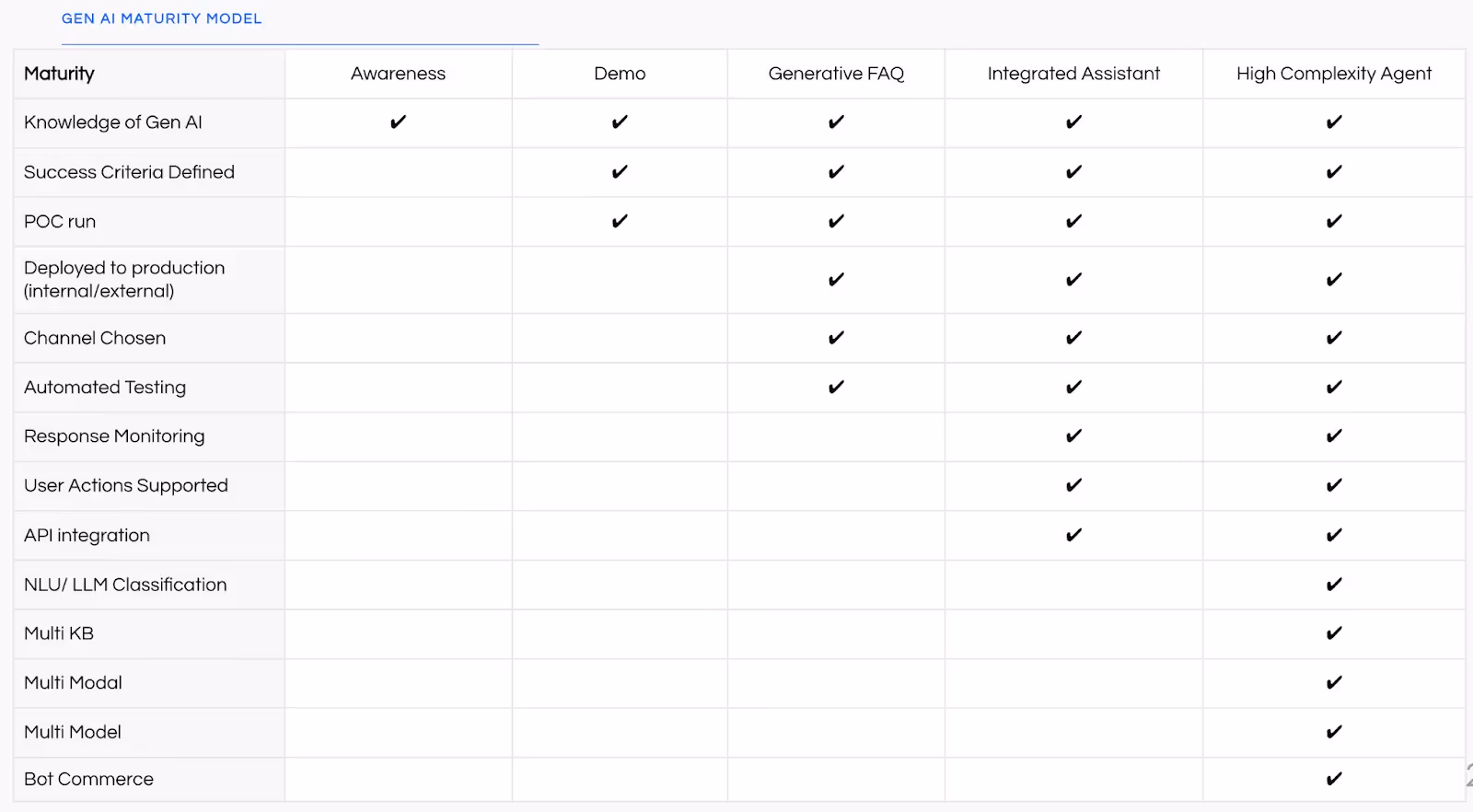Click the Success Criteria Defined row label
The height and width of the screenshot is (812, 1473).
pyautogui.click(x=129, y=172)
